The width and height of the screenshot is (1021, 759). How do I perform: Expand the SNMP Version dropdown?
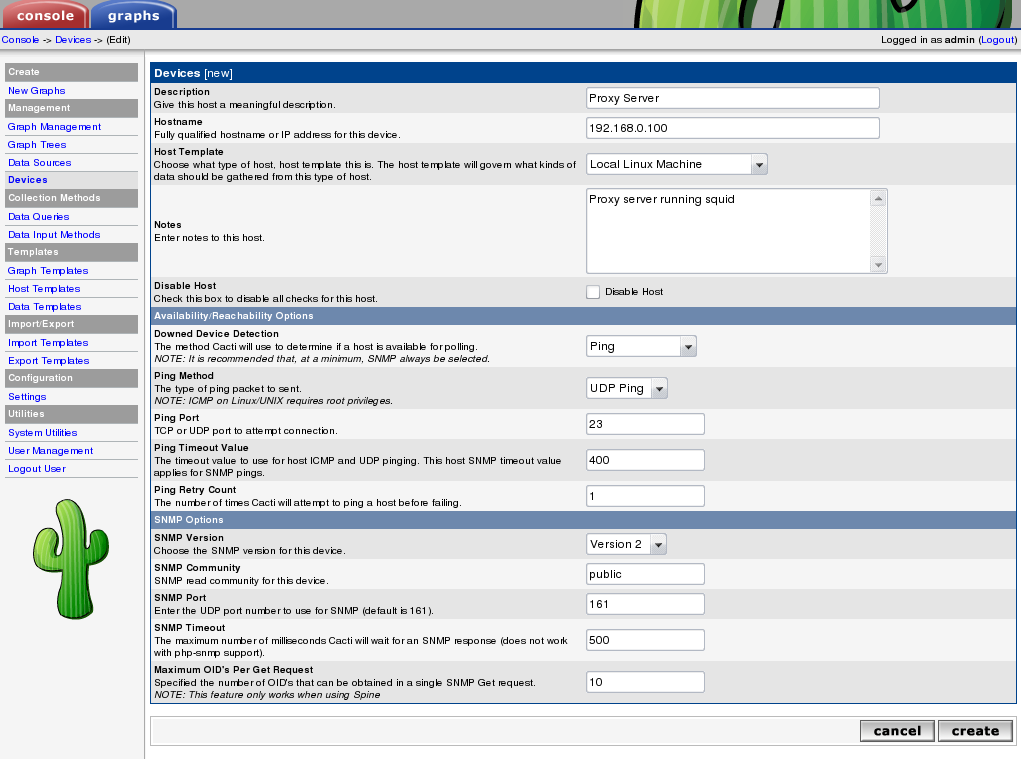tap(626, 544)
